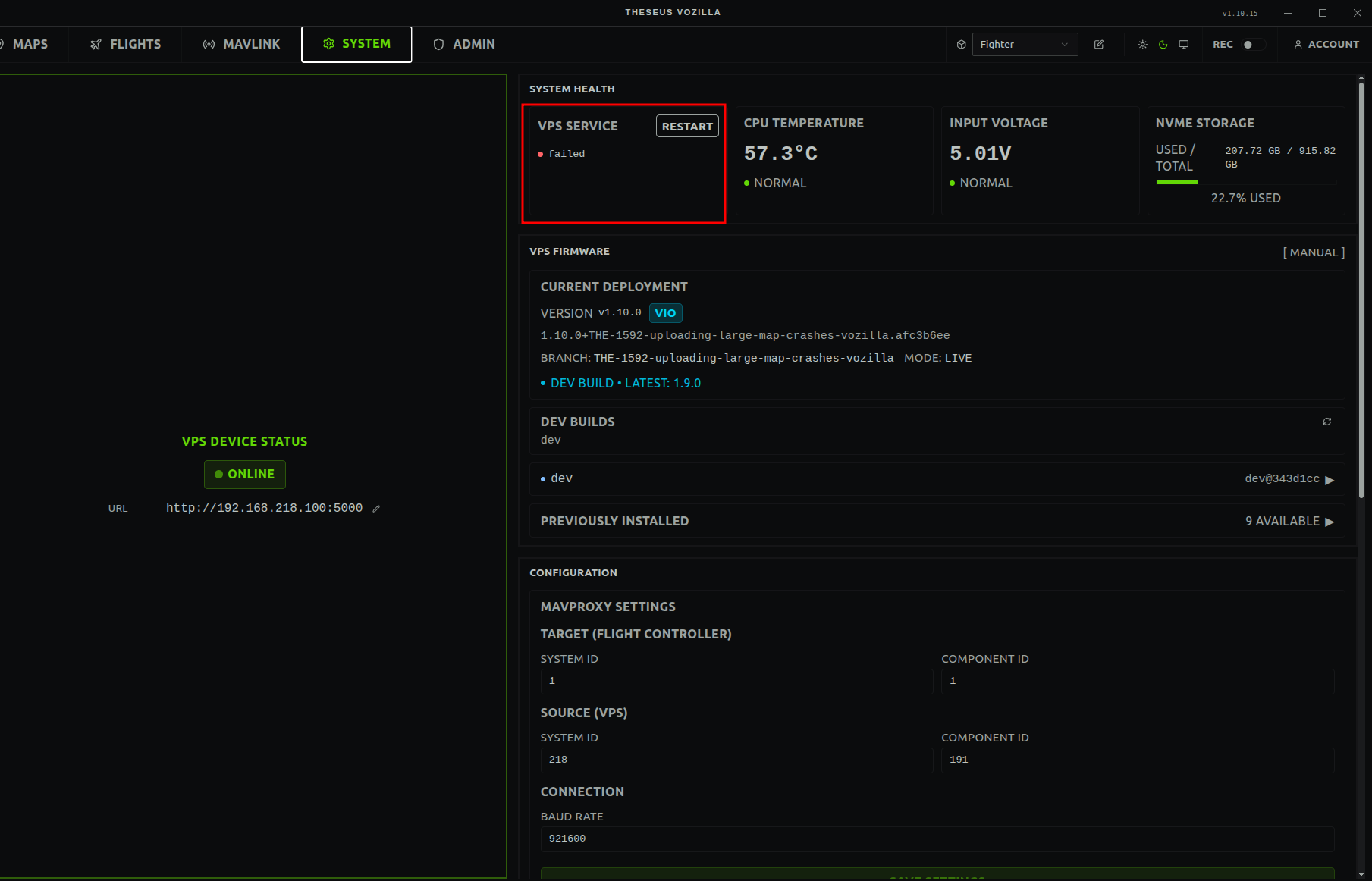The image size is (1372, 881).
Task: Switch to light theme sun icon
Action: point(1142,45)
